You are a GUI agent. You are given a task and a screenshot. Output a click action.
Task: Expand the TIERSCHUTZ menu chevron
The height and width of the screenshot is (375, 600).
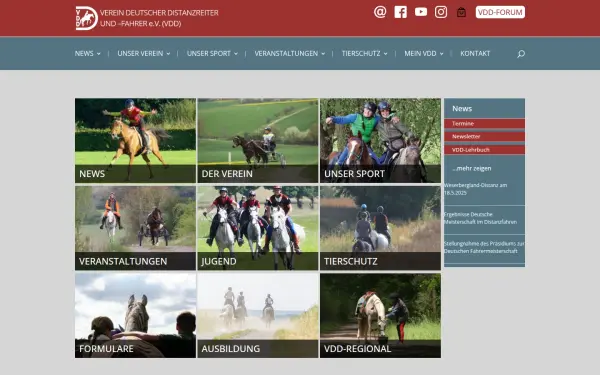point(385,54)
